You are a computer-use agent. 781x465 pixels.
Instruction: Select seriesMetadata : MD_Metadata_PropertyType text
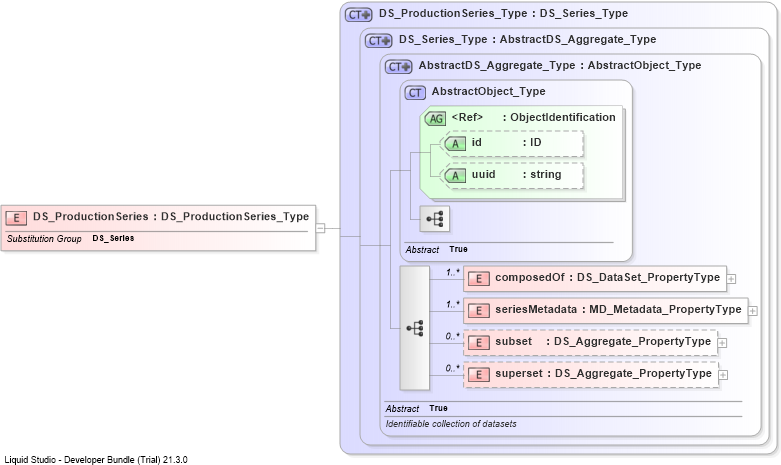pyautogui.click(x=618, y=309)
